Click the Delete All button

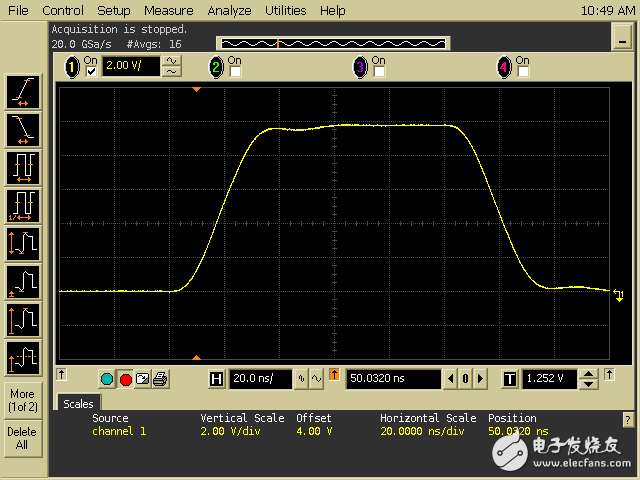pos(22,438)
